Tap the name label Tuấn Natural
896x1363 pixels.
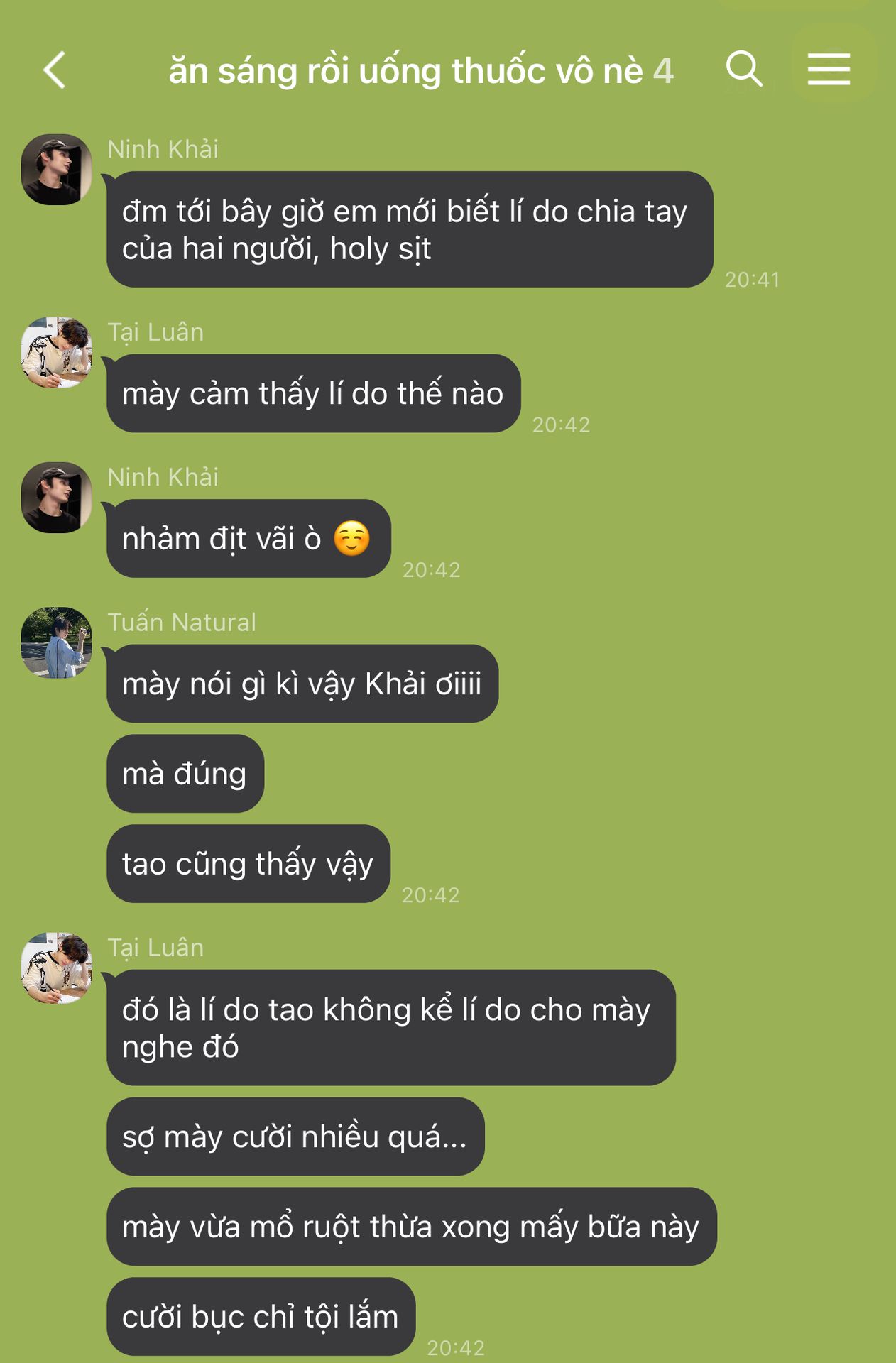[x=182, y=623]
